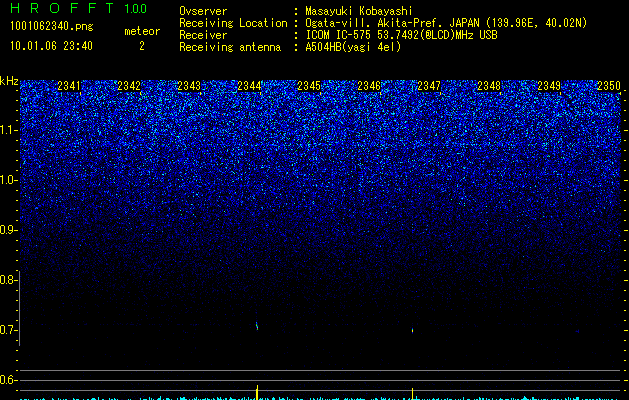Click the 0.9 frequency axis label
The width and height of the screenshot is (629, 400).
[7, 230]
